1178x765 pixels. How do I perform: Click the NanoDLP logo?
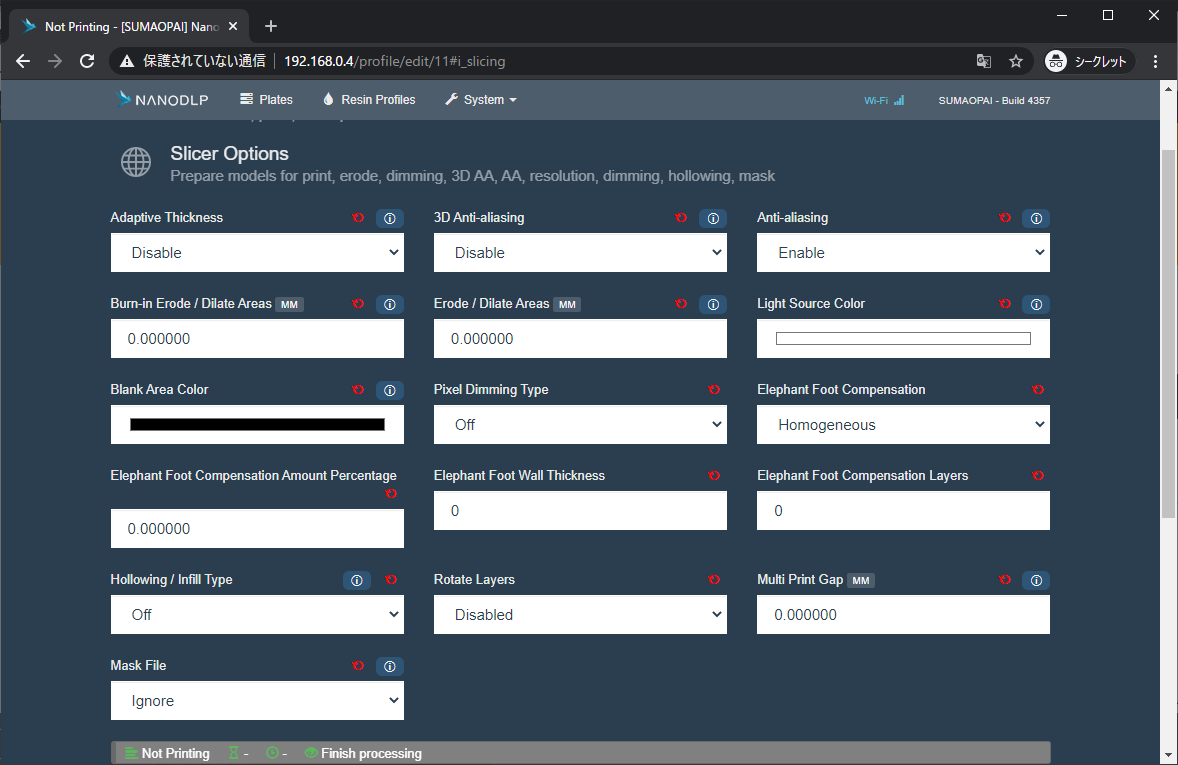coord(163,99)
